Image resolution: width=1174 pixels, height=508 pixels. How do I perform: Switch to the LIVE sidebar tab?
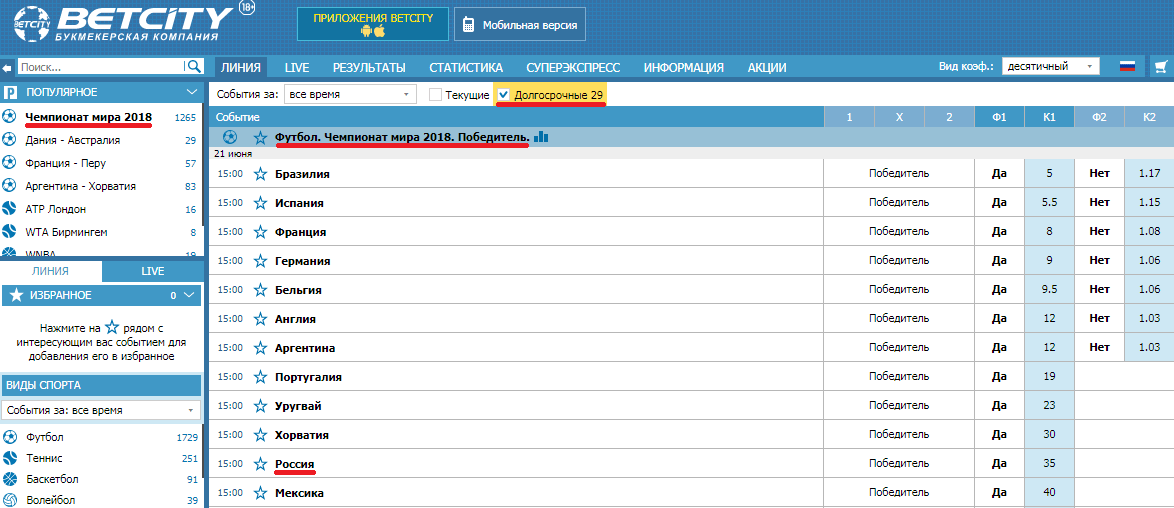pyautogui.click(x=153, y=271)
